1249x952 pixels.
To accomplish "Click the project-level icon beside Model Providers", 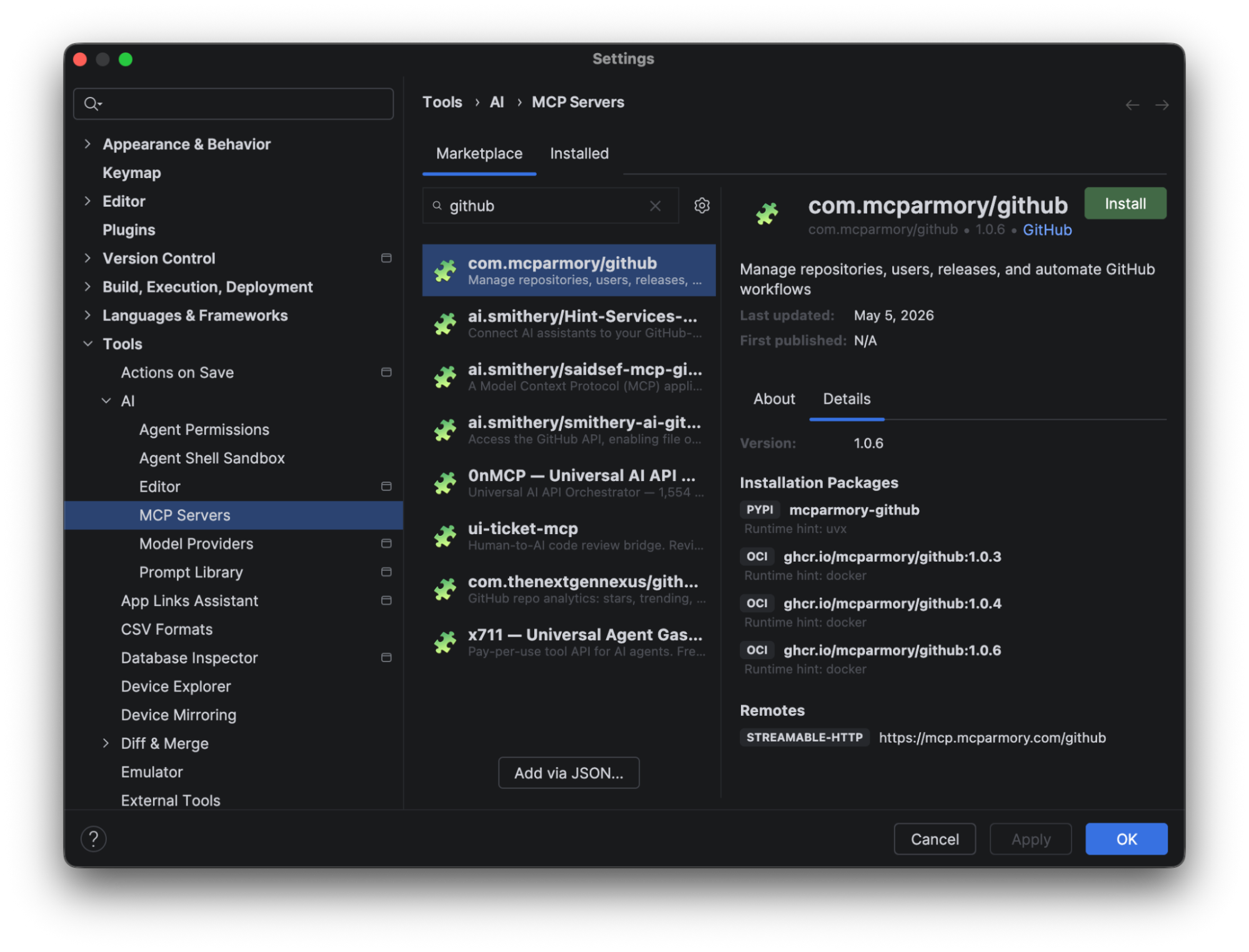I will click(386, 543).
